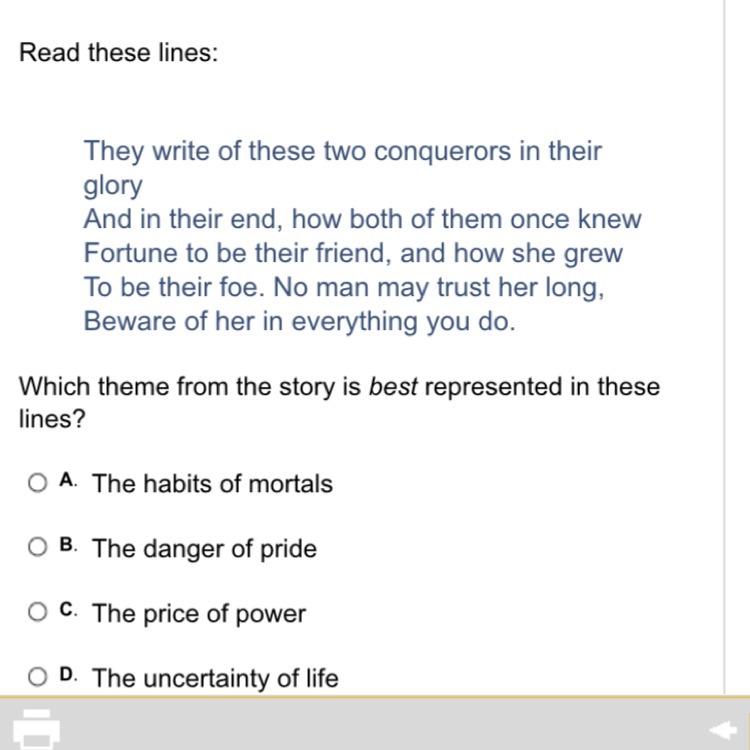The height and width of the screenshot is (750, 750).
Task: Choose 'The price of power' answer text
Action: tap(199, 613)
